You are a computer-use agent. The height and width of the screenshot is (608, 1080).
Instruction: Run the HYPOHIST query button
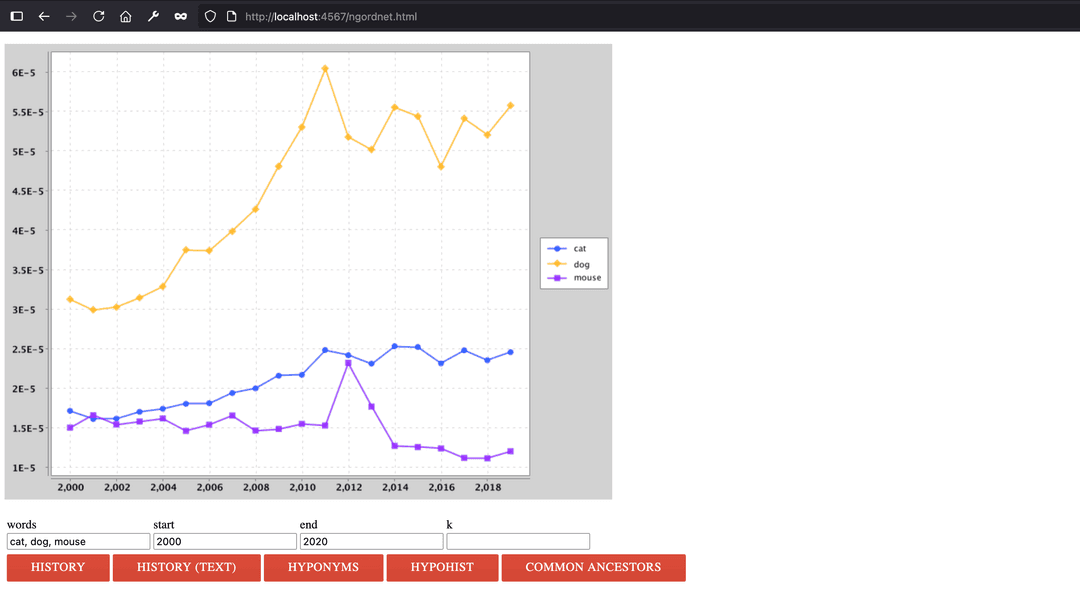[441, 567]
